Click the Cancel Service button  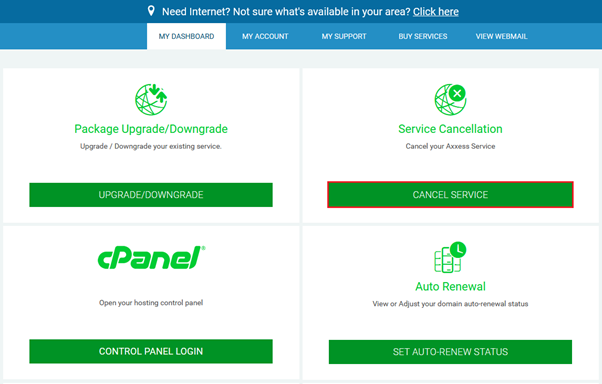tap(450, 195)
